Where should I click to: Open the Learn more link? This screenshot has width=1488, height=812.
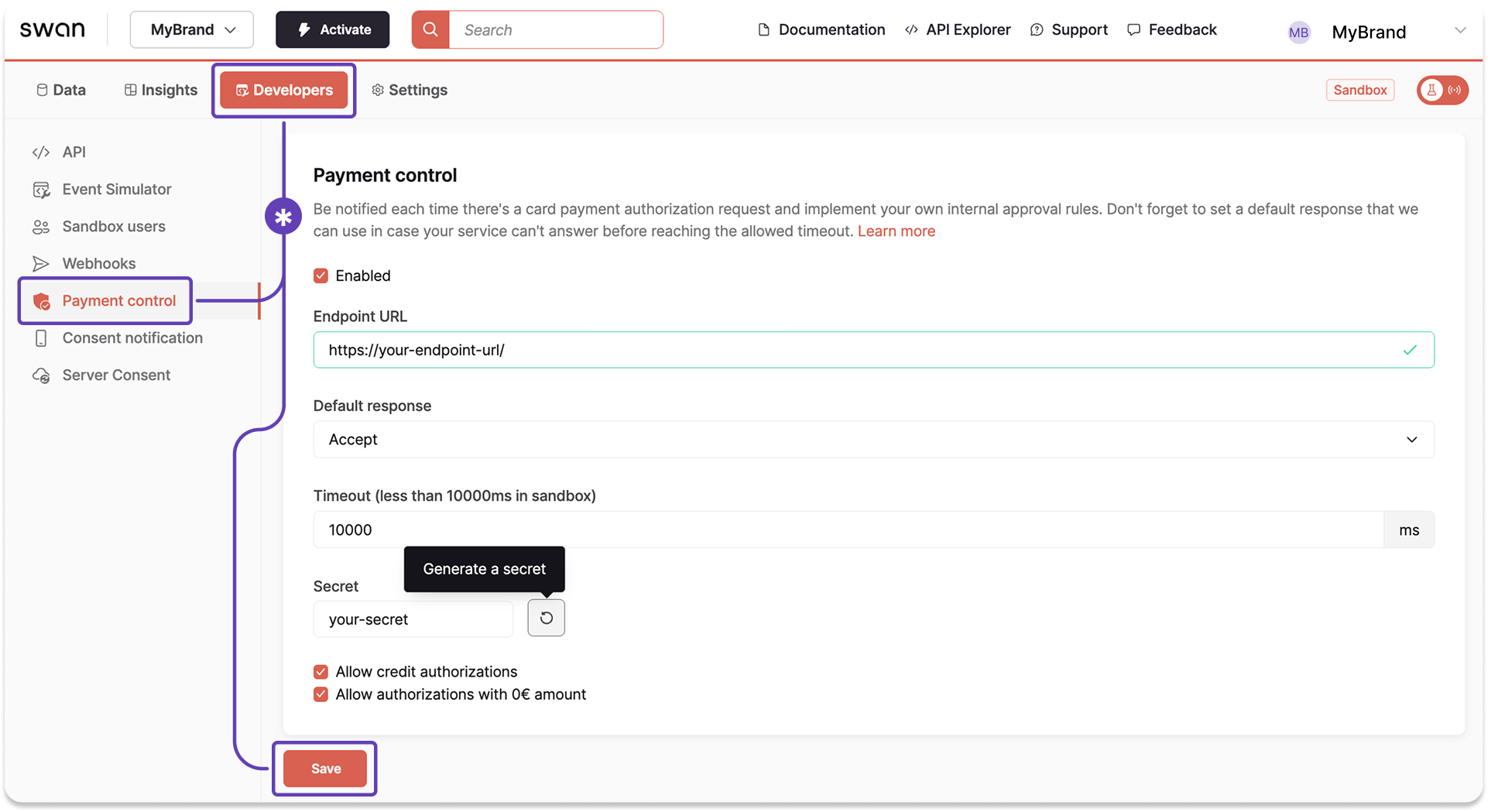[896, 231]
